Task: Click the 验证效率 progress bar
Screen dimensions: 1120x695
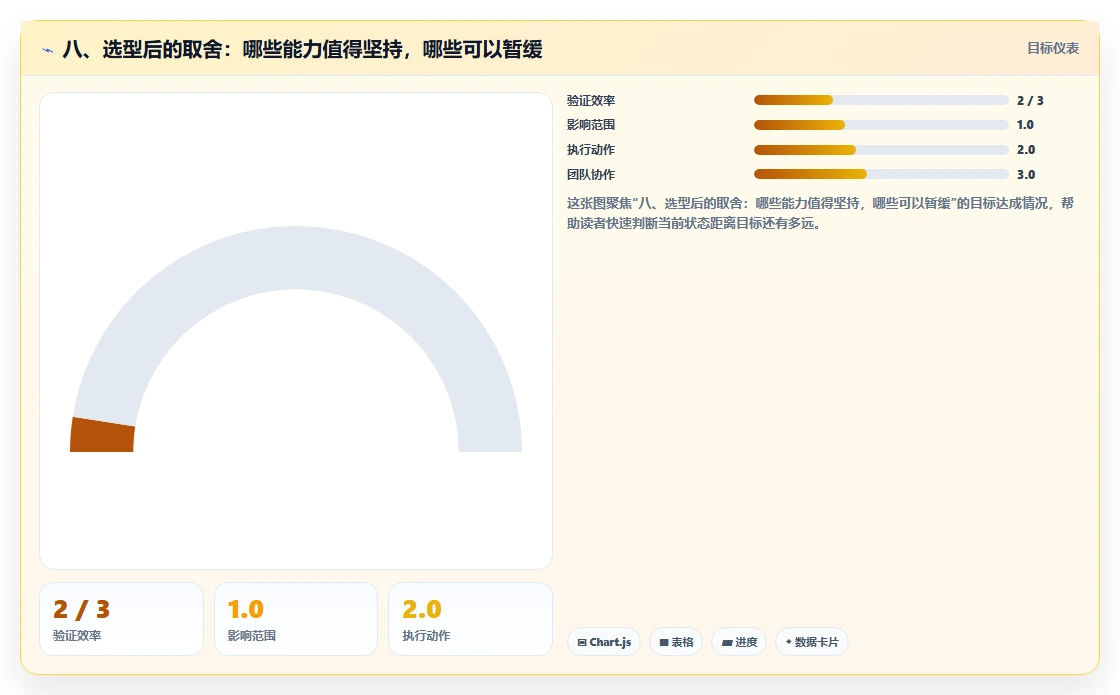Action: pyautogui.click(x=881, y=101)
